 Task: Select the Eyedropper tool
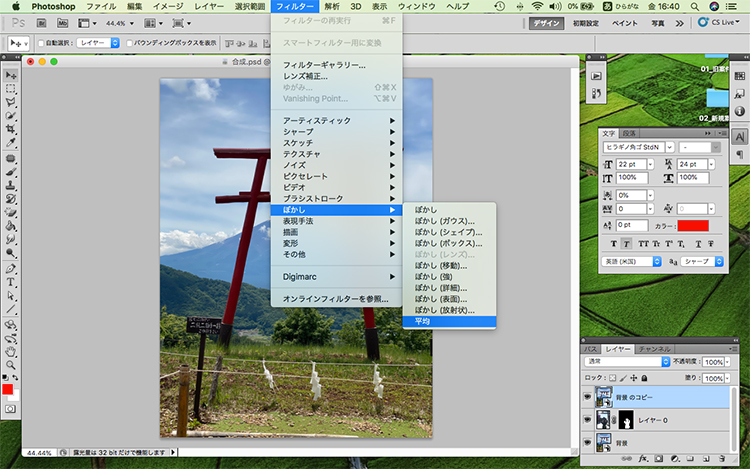point(11,142)
